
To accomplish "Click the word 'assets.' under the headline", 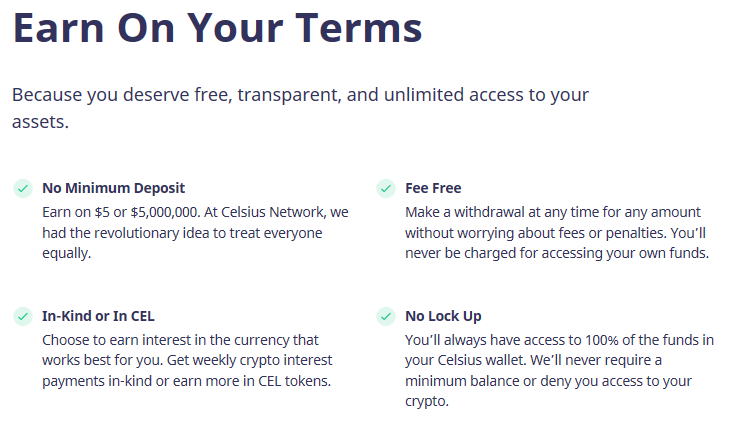I will point(40,122).
